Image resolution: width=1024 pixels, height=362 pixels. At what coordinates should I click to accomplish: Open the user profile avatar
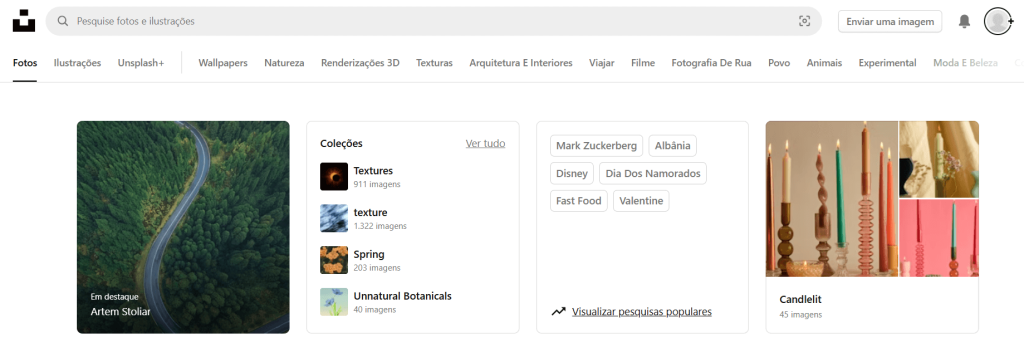[x=998, y=21]
